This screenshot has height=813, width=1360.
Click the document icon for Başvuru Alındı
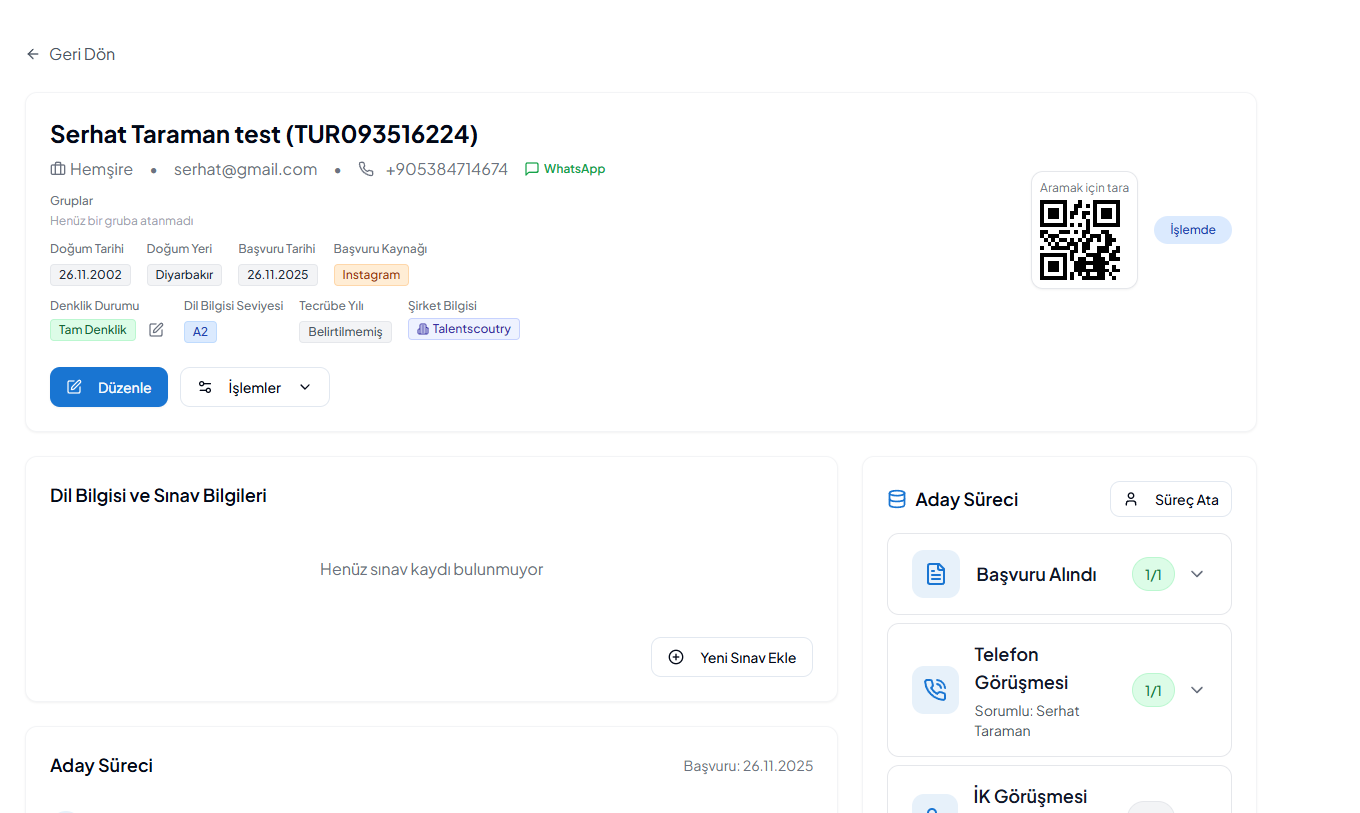tap(936, 574)
